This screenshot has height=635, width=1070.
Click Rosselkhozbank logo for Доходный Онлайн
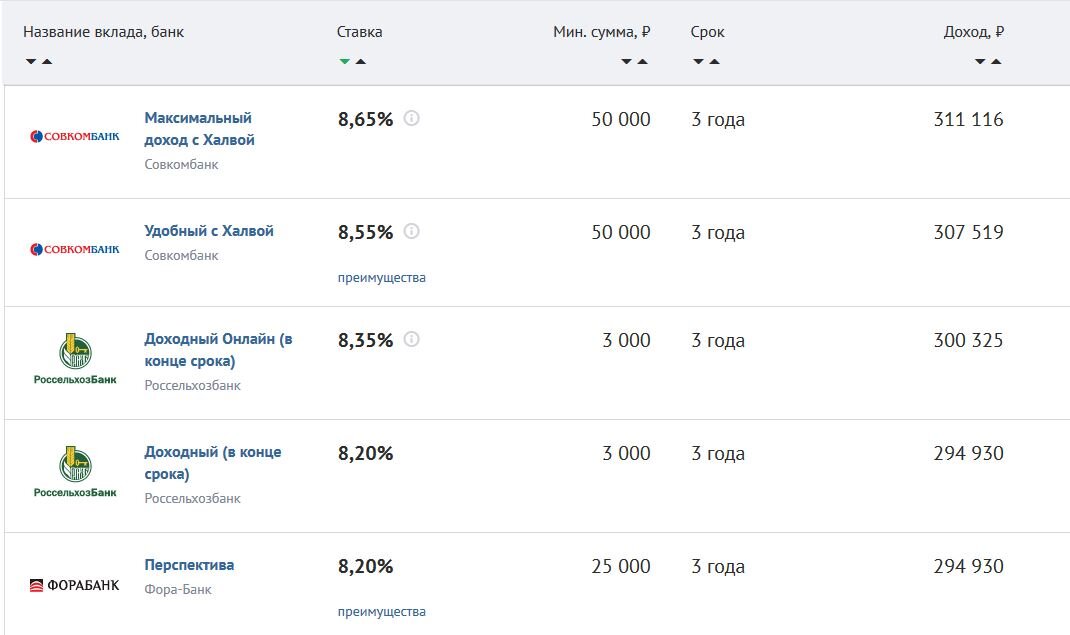coord(75,361)
